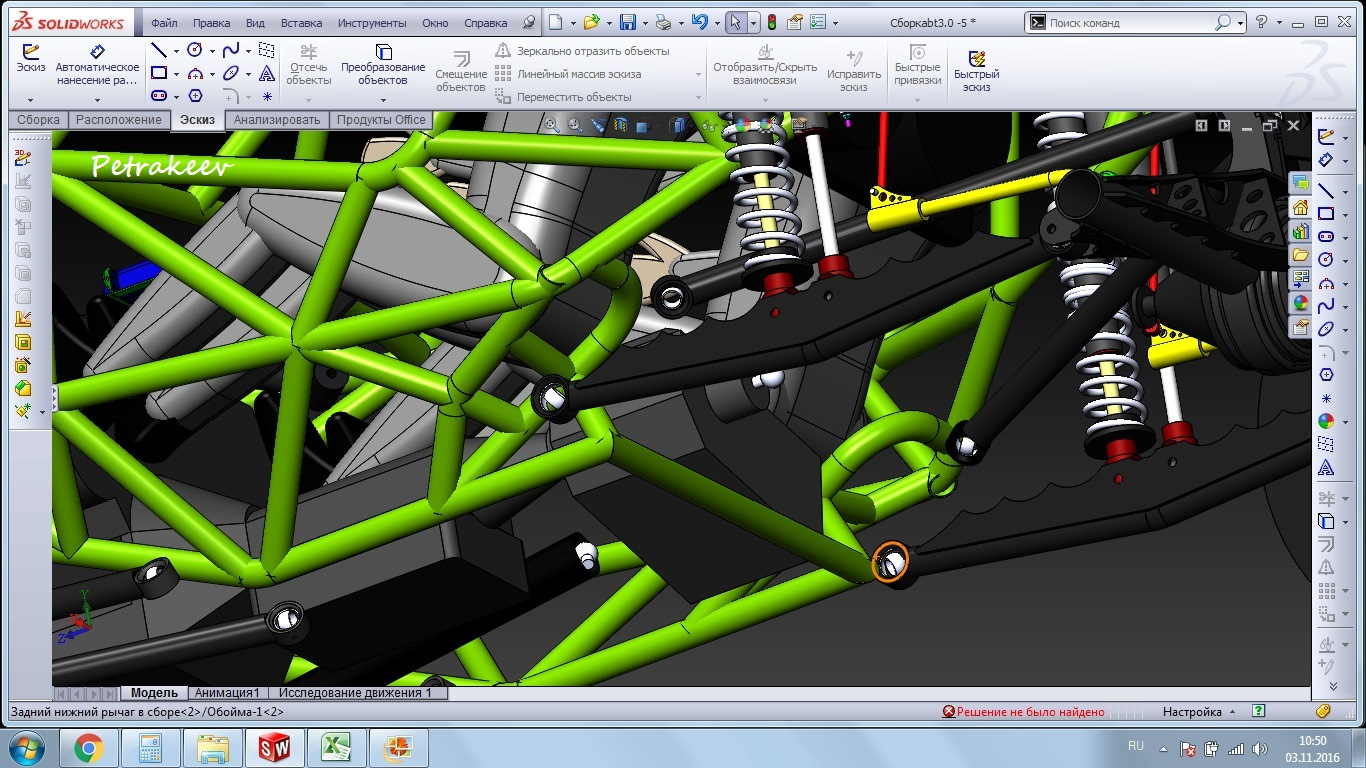Viewport: 1366px width, 768px height.
Task: Select the Line sketch tool in ribbon
Action: click(159, 50)
